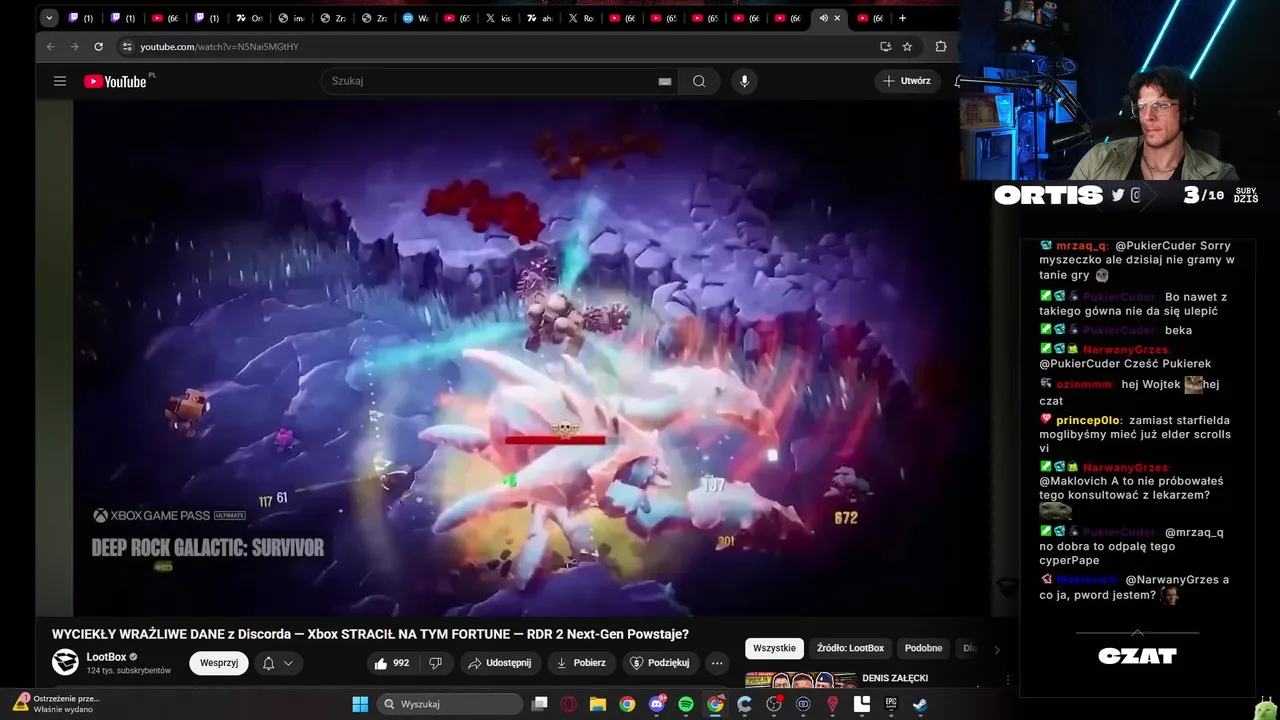Click the 124 tys. subskrybentów text

click(129, 670)
